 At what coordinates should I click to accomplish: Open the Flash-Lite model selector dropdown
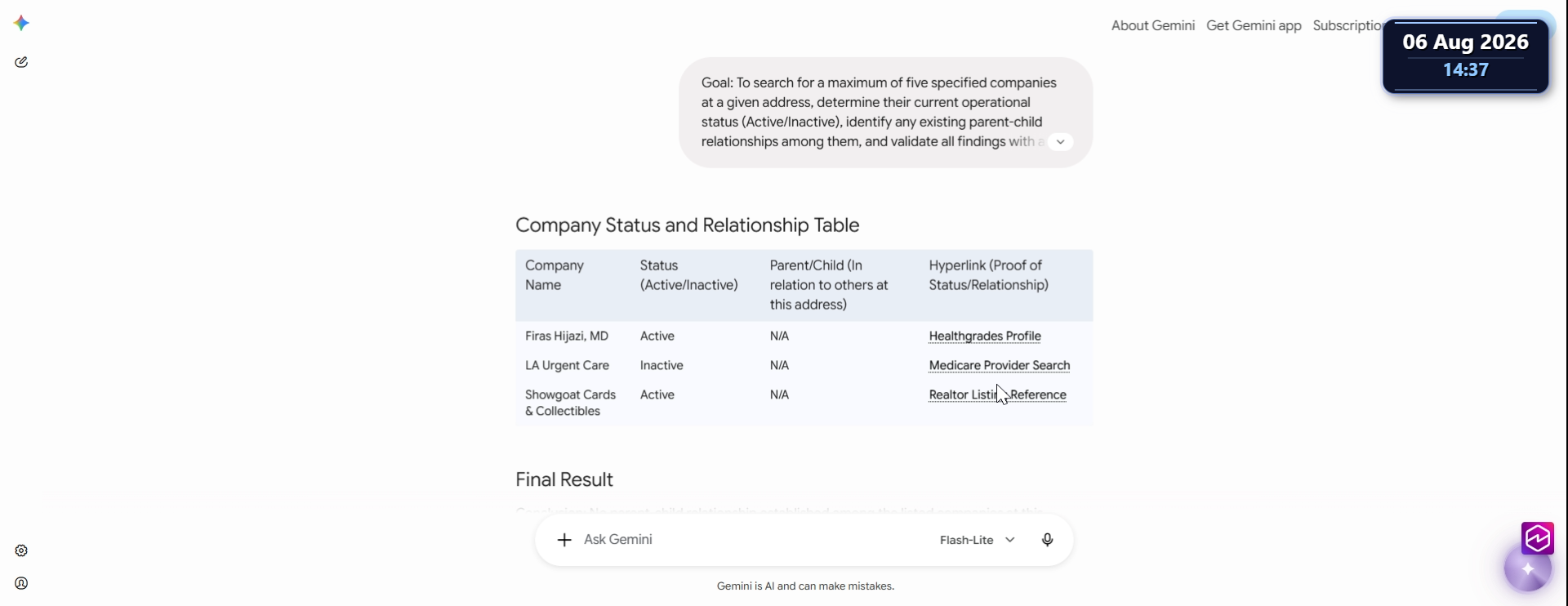tap(978, 540)
